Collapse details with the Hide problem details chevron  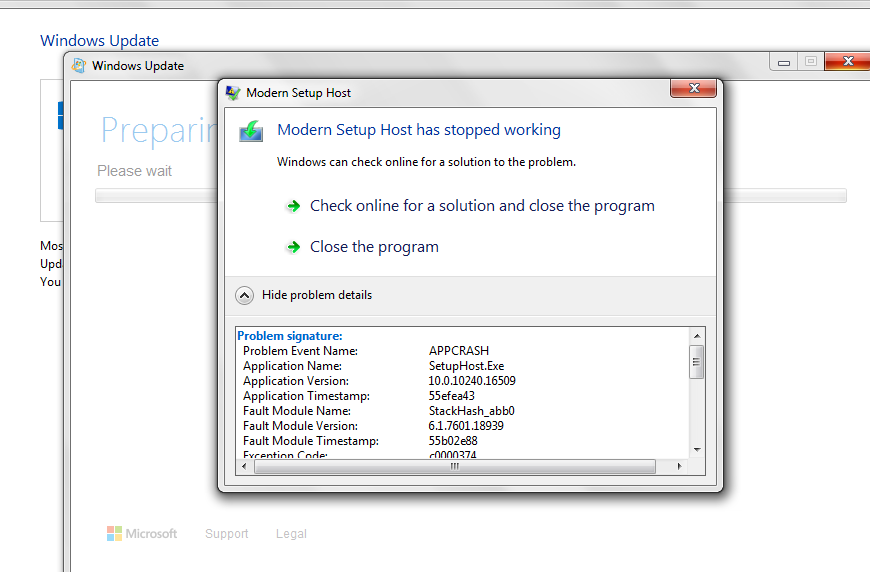coord(244,295)
